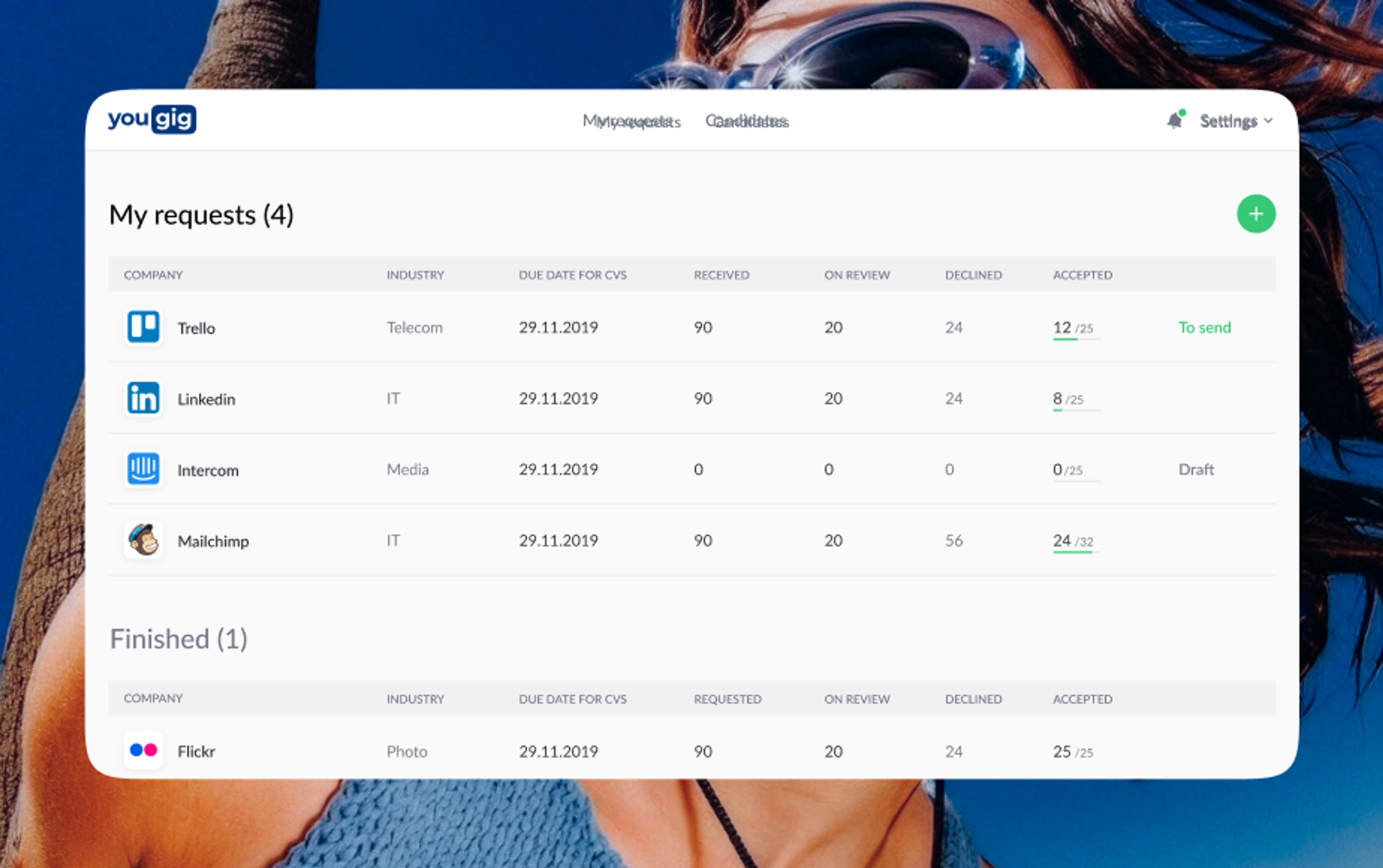Click the green add request button
The height and width of the screenshot is (868, 1383).
[1256, 214]
